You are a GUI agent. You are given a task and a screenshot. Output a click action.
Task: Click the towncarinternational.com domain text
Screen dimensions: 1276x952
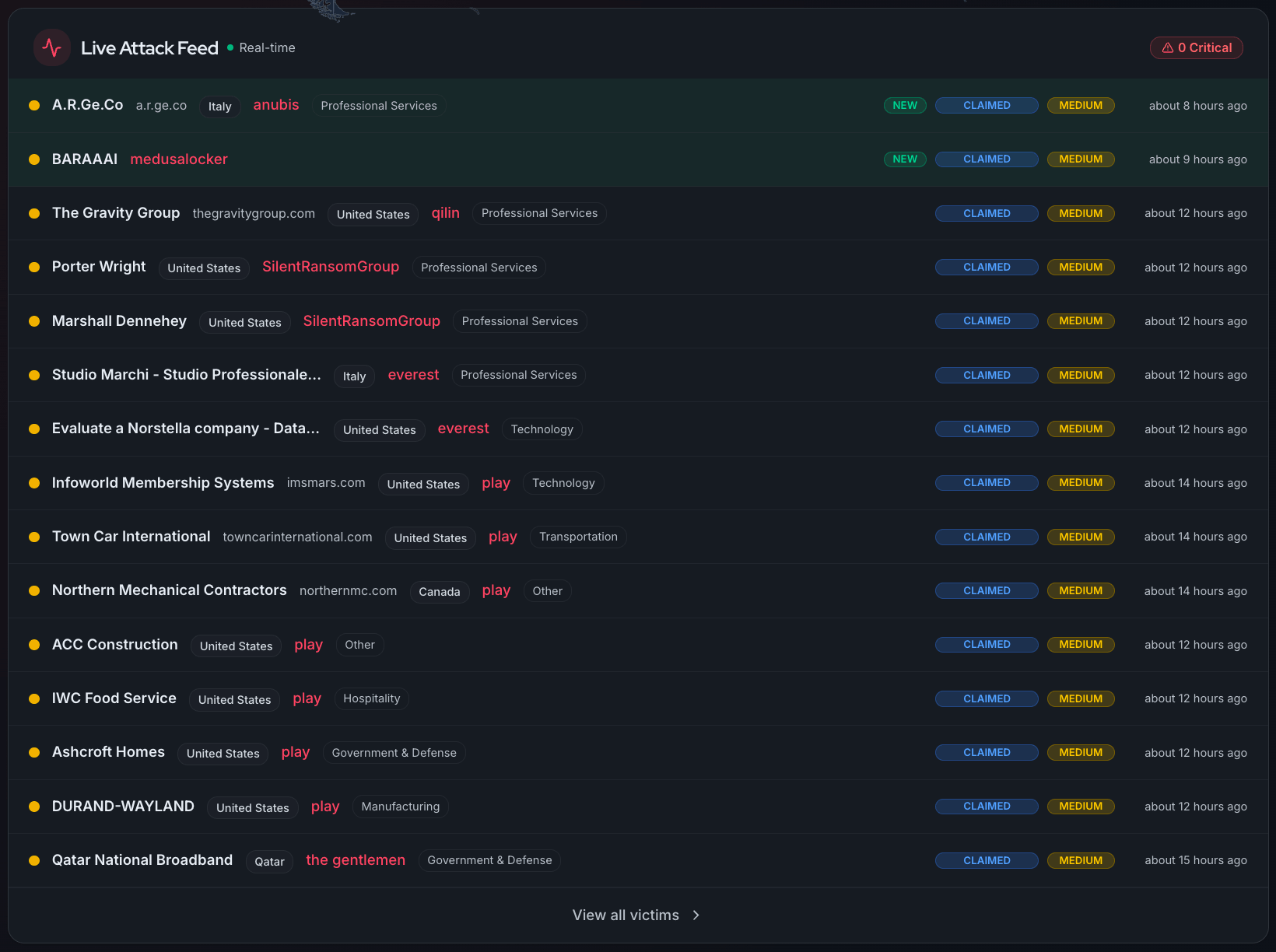(297, 537)
